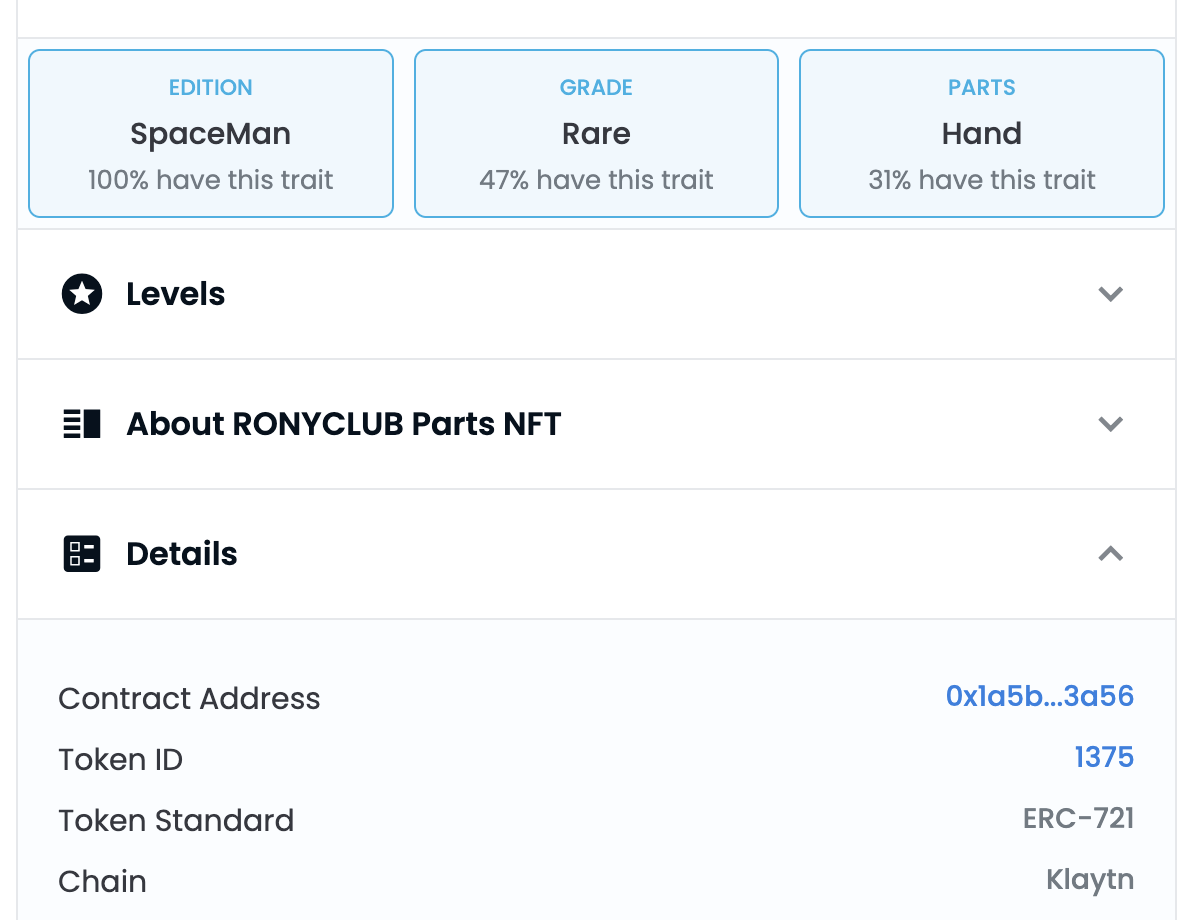1178x920 pixels.
Task: Select the Token ID label
Action: tap(121, 759)
